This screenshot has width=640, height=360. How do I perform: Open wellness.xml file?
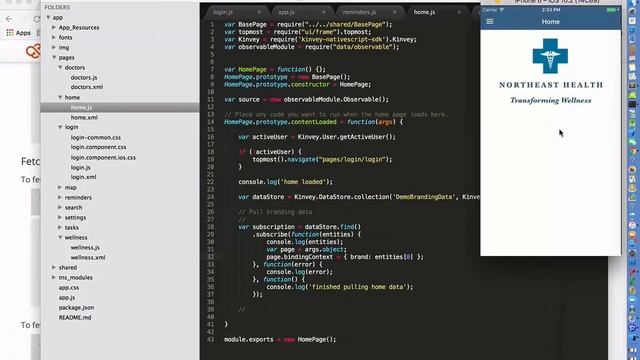point(88,258)
